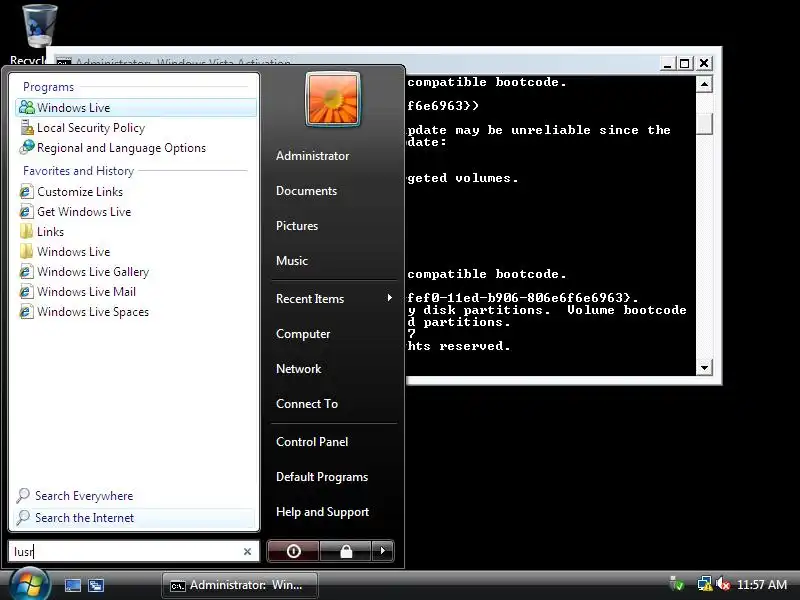The height and width of the screenshot is (600, 800).
Task: Click Switch Between Windows quick launch icon
Action: point(95,585)
